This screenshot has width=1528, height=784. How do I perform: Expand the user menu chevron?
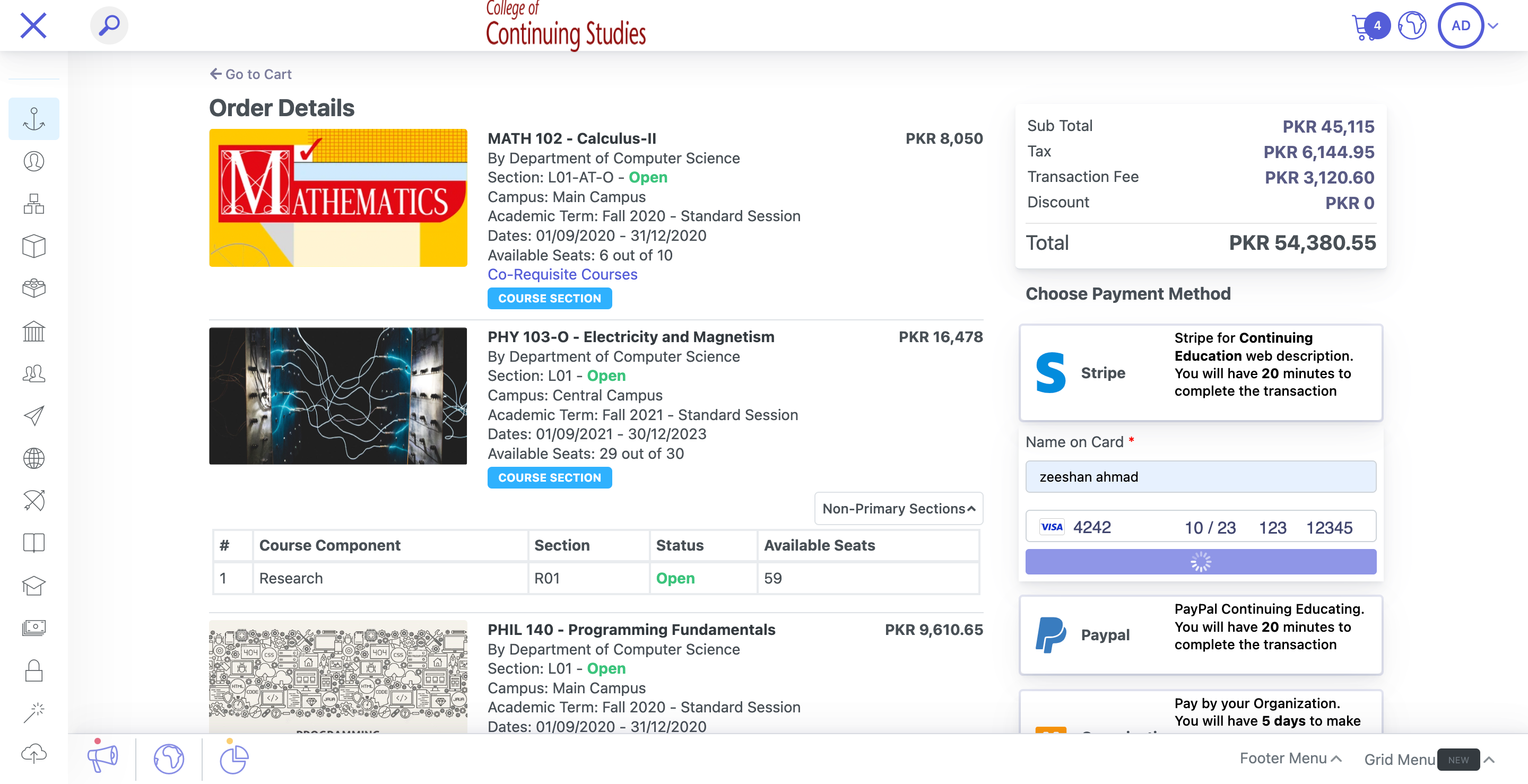1494,25
